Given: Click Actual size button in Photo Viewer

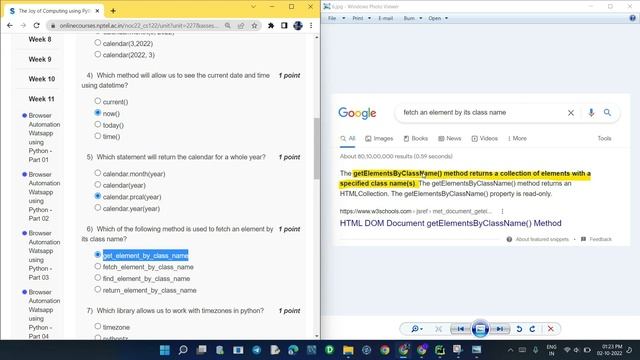Looking at the screenshot, I should [x=438, y=329].
